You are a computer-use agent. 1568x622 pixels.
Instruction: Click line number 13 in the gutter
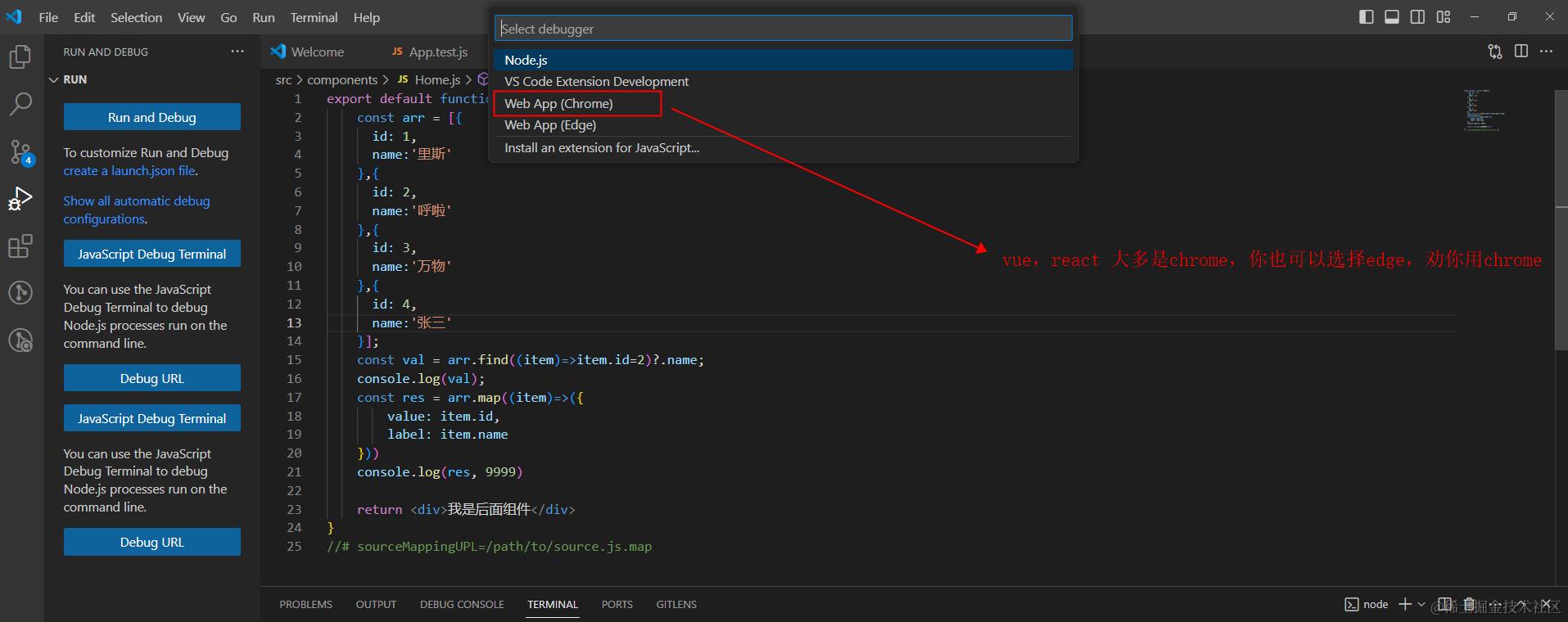(x=294, y=322)
